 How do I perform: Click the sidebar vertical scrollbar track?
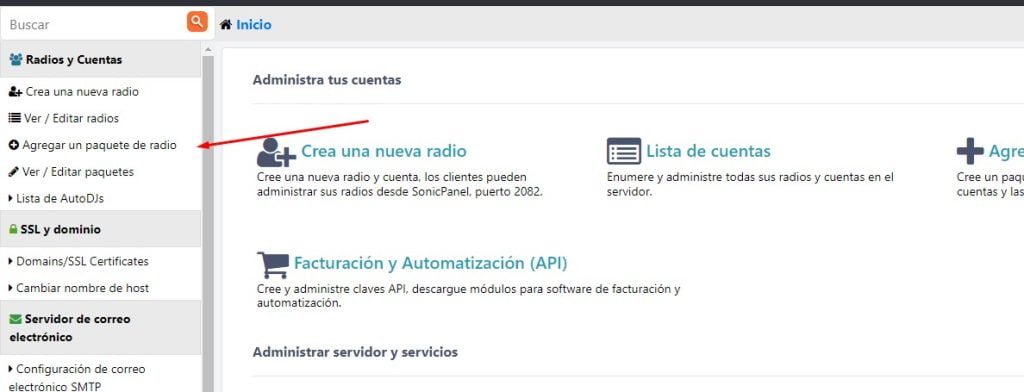click(208, 222)
